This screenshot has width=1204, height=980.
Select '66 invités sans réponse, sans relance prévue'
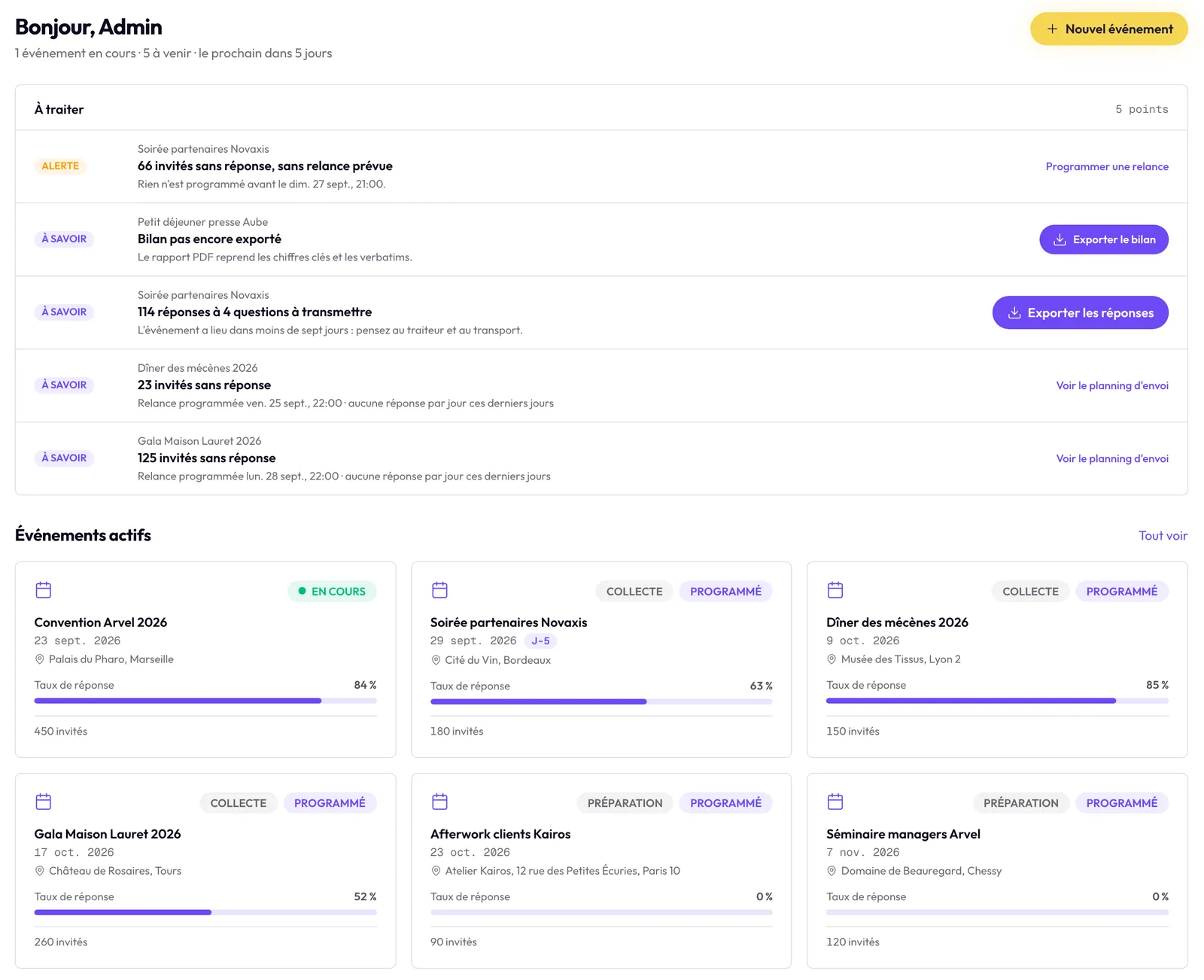265,166
